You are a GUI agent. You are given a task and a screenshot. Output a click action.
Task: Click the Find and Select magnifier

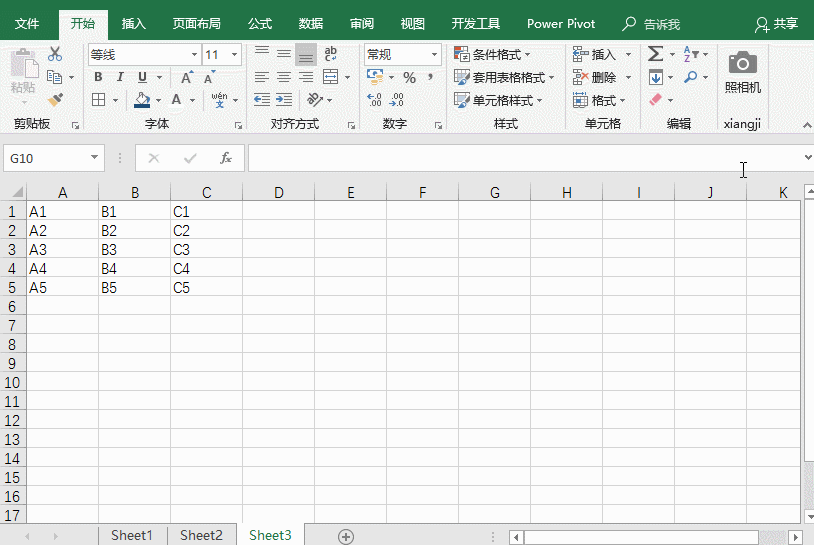pyautogui.click(x=690, y=77)
